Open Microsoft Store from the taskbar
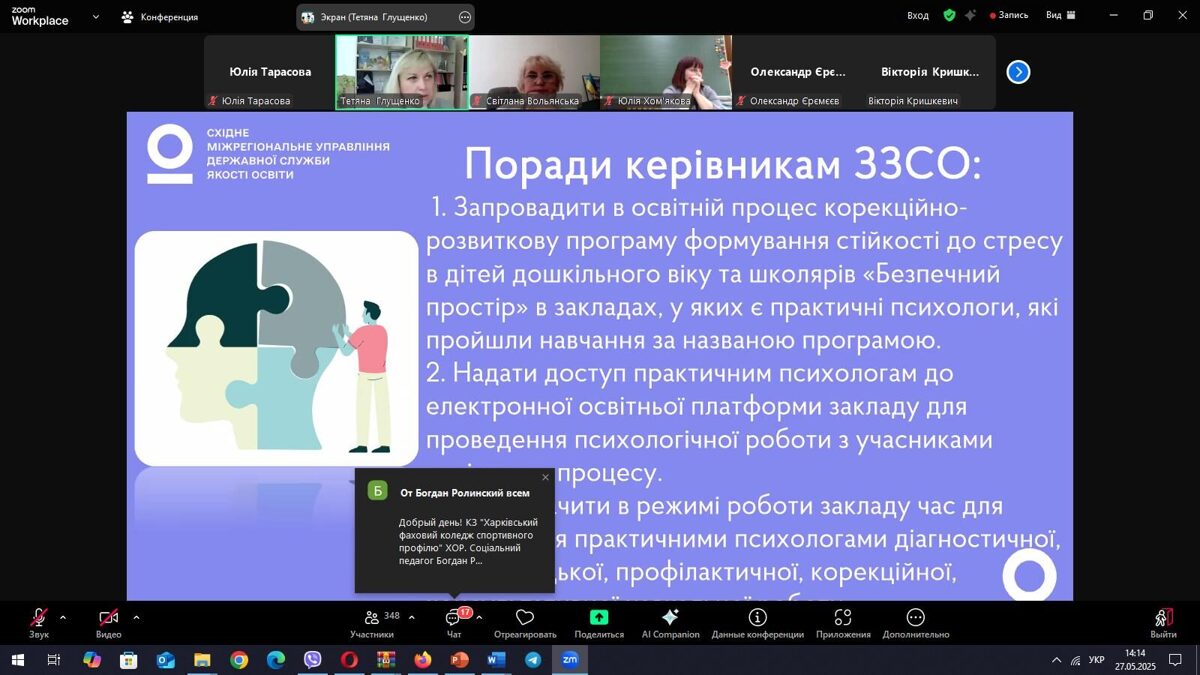 point(128,660)
